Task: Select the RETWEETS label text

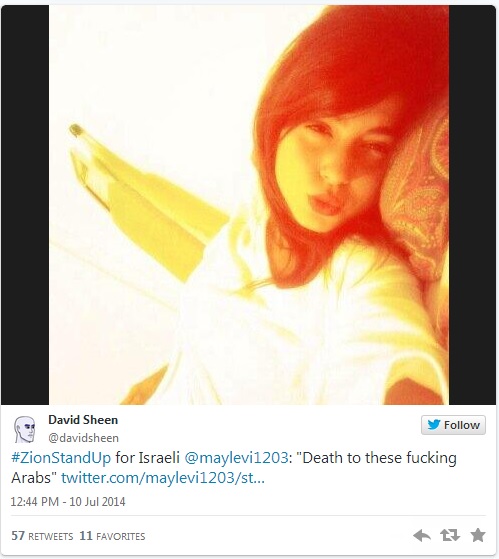Action: point(51,537)
